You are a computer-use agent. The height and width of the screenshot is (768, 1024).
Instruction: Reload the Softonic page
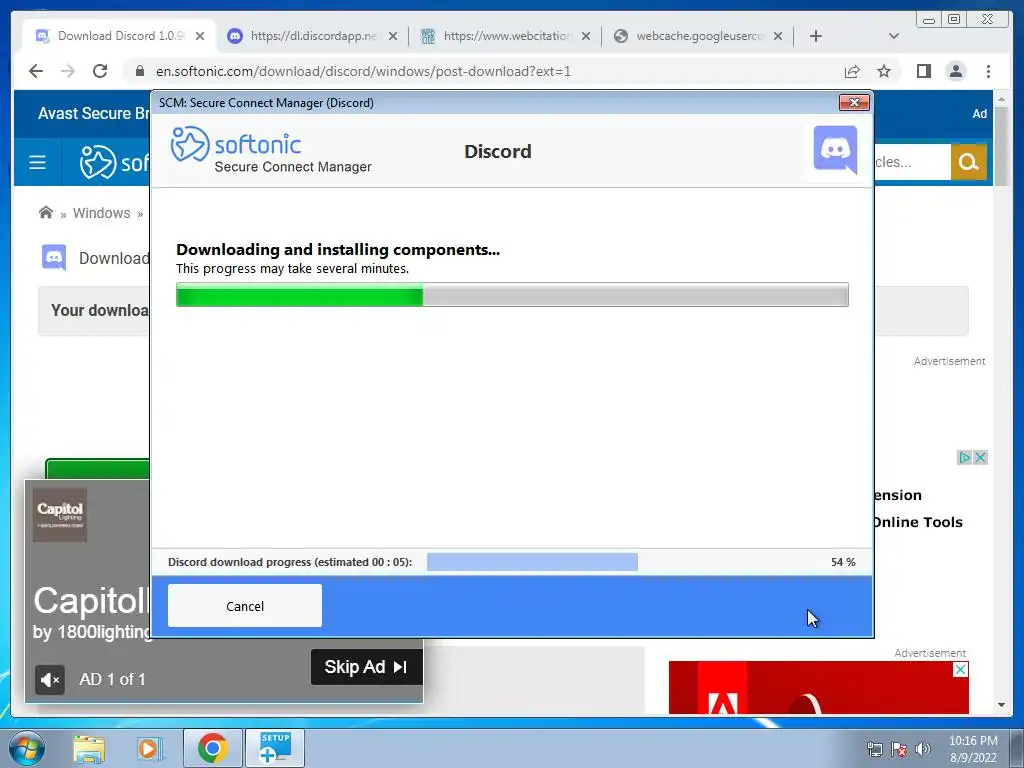pos(100,71)
